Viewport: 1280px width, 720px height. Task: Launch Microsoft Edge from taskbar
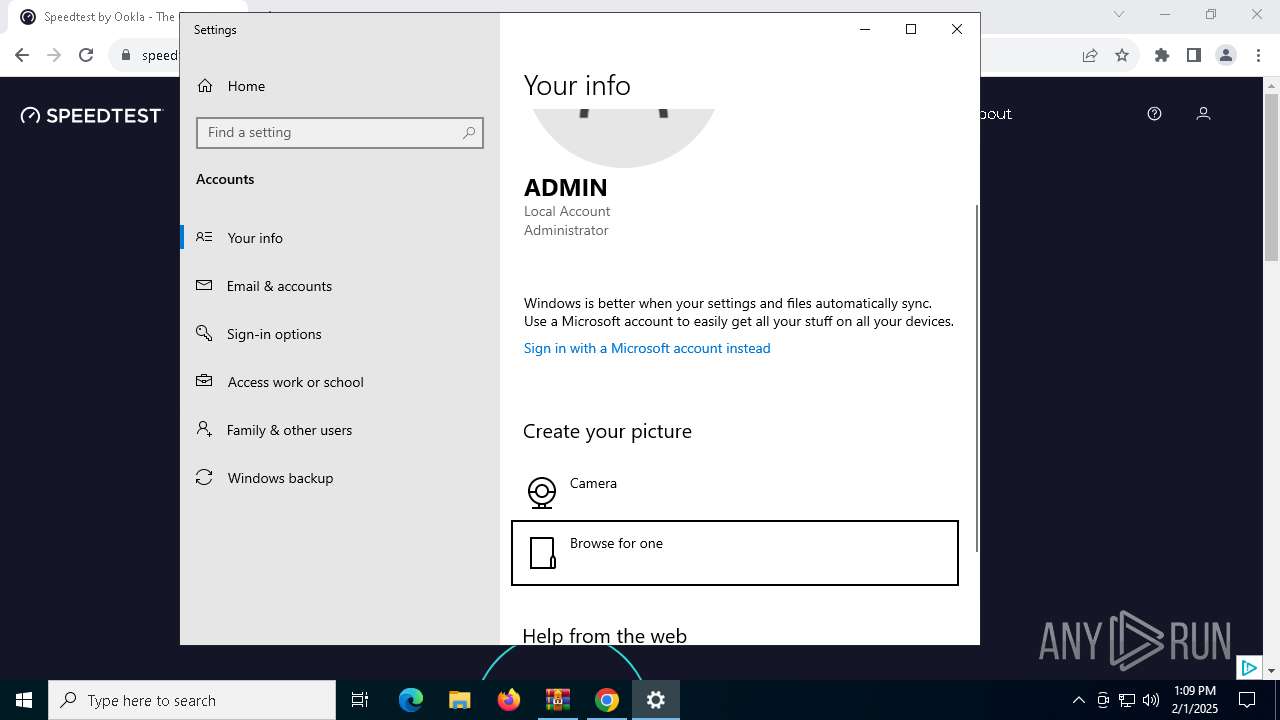click(x=411, y=700)
